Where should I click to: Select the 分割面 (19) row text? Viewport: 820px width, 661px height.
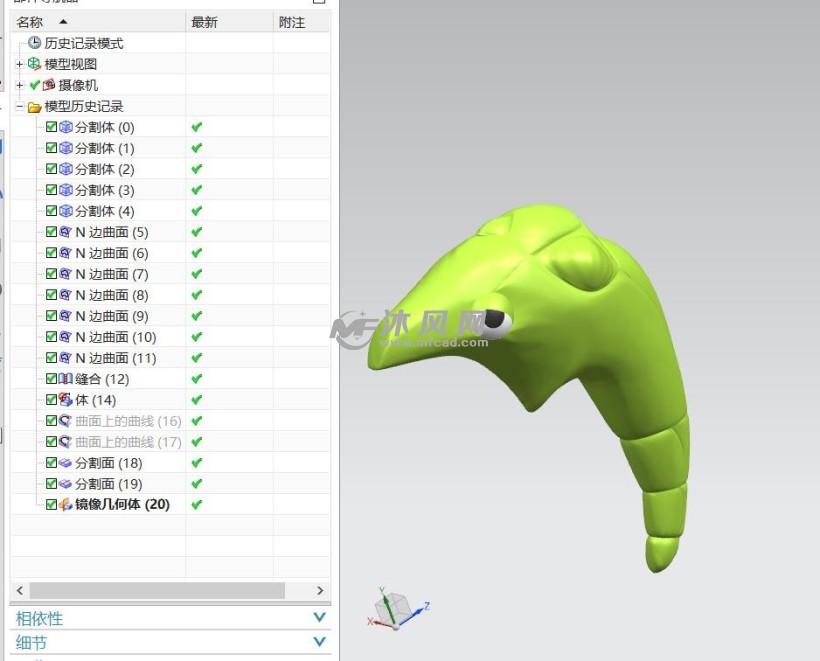tap(109, 484)
